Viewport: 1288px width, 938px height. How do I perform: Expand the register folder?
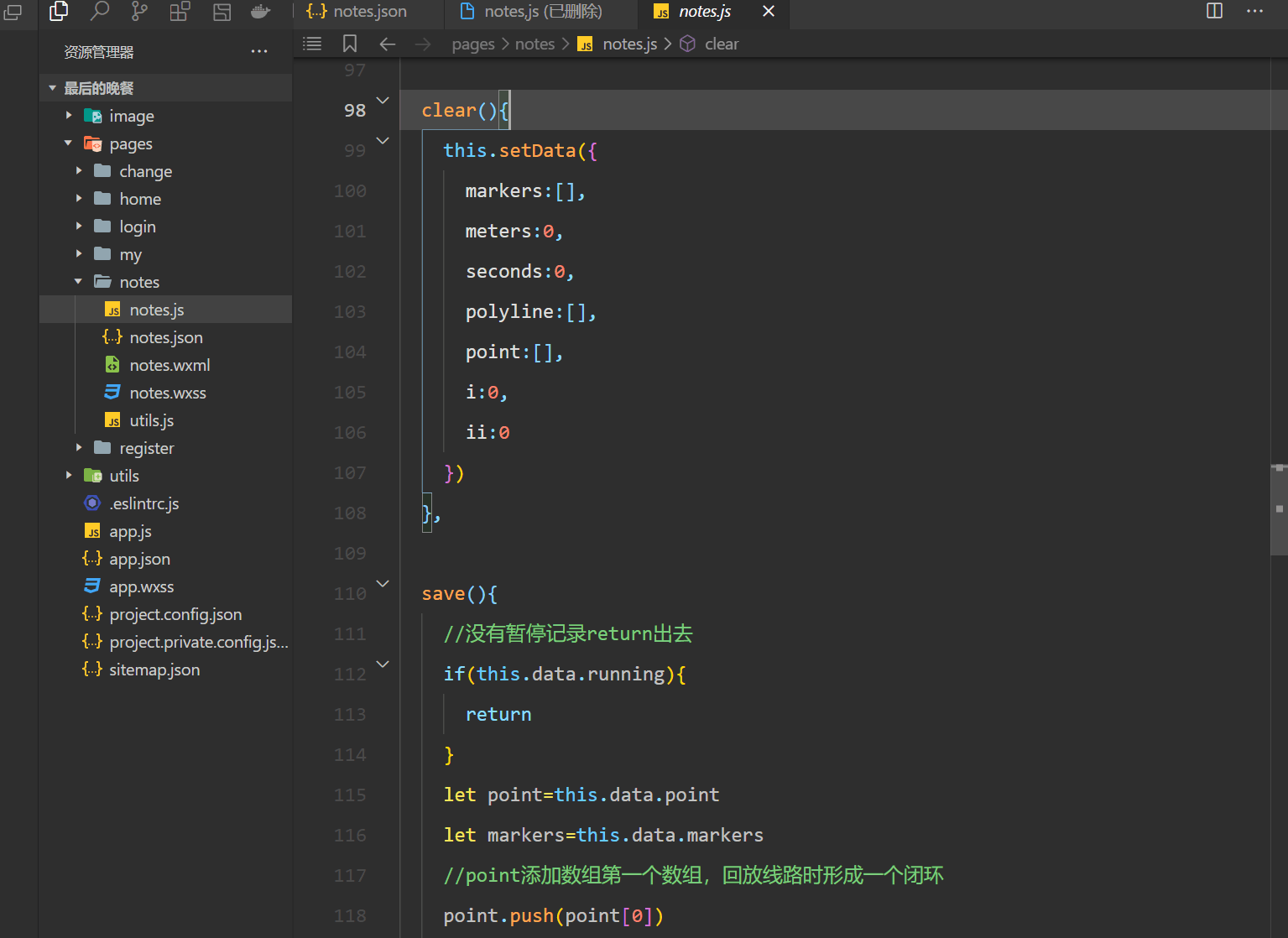[79, 448]
